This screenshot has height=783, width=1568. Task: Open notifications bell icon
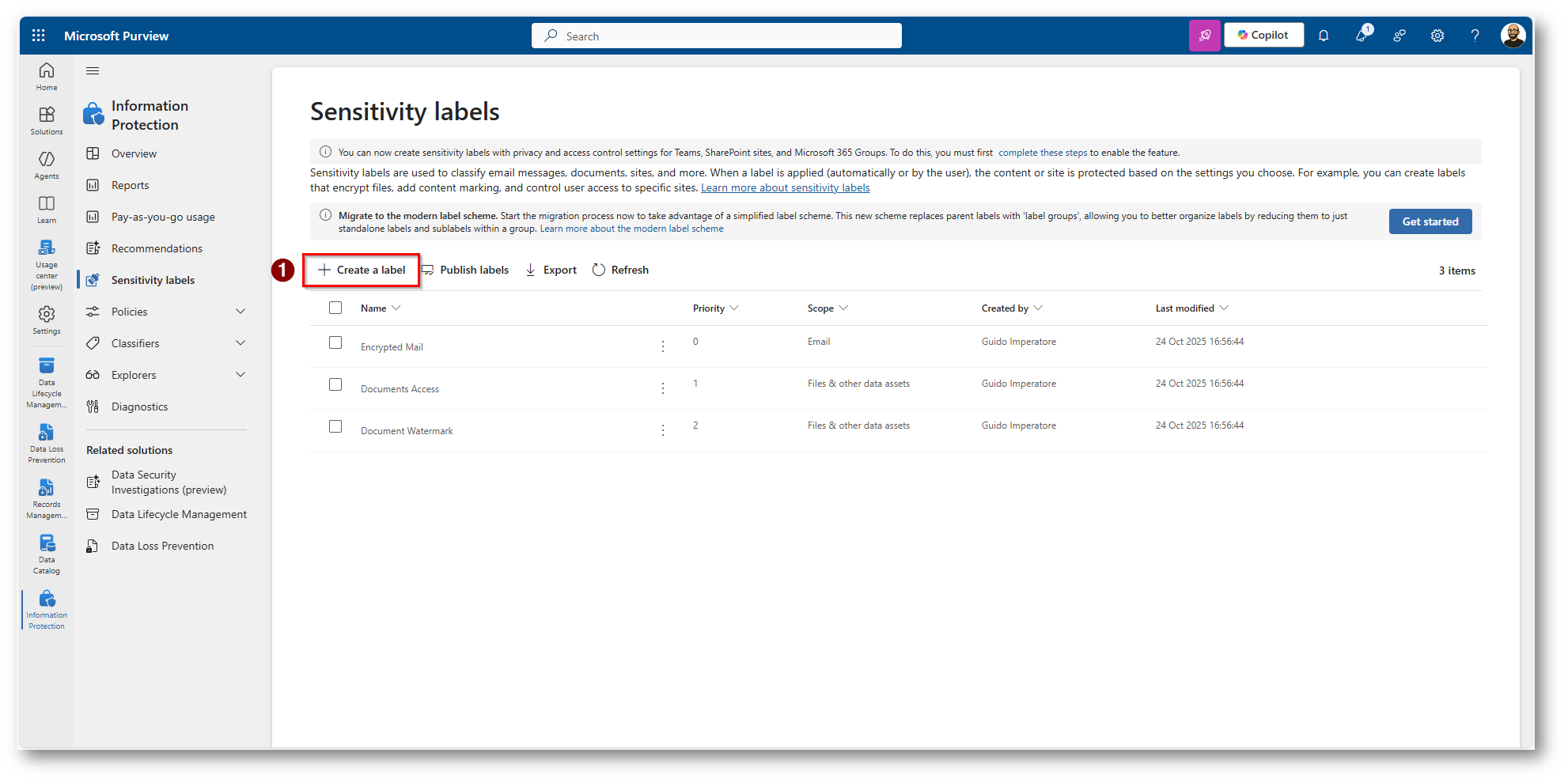1324,36
